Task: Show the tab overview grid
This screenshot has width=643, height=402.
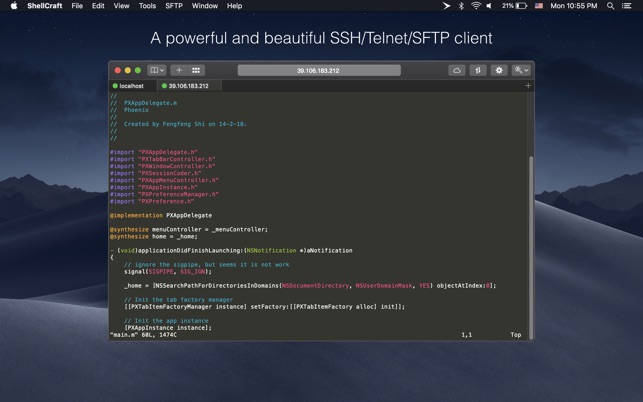Action: tap(196, 70)
